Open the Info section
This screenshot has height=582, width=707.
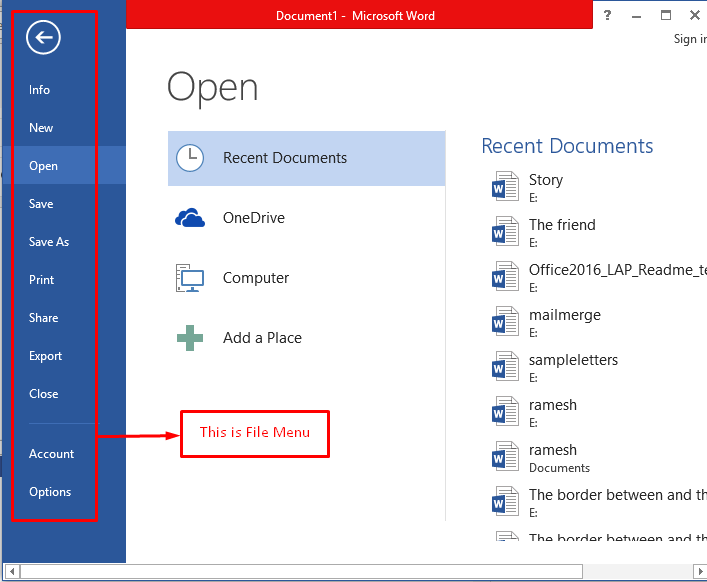[39, 90]
